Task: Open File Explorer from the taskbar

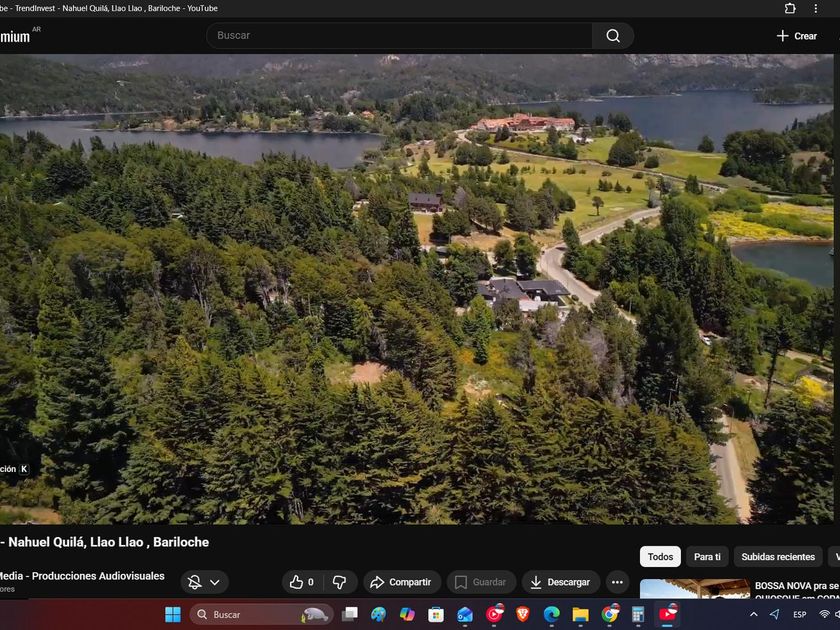Action: tap(580, 614)
